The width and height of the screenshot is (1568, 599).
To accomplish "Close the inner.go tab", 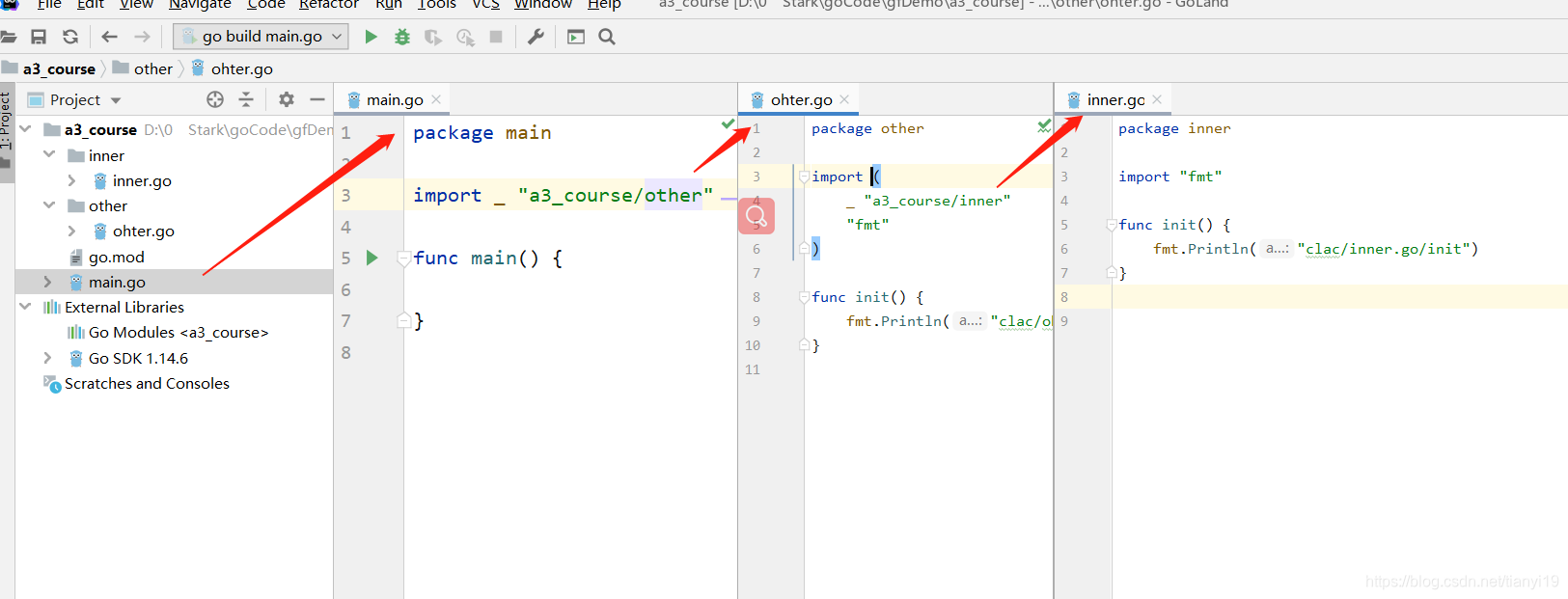I will (1157, 99).
